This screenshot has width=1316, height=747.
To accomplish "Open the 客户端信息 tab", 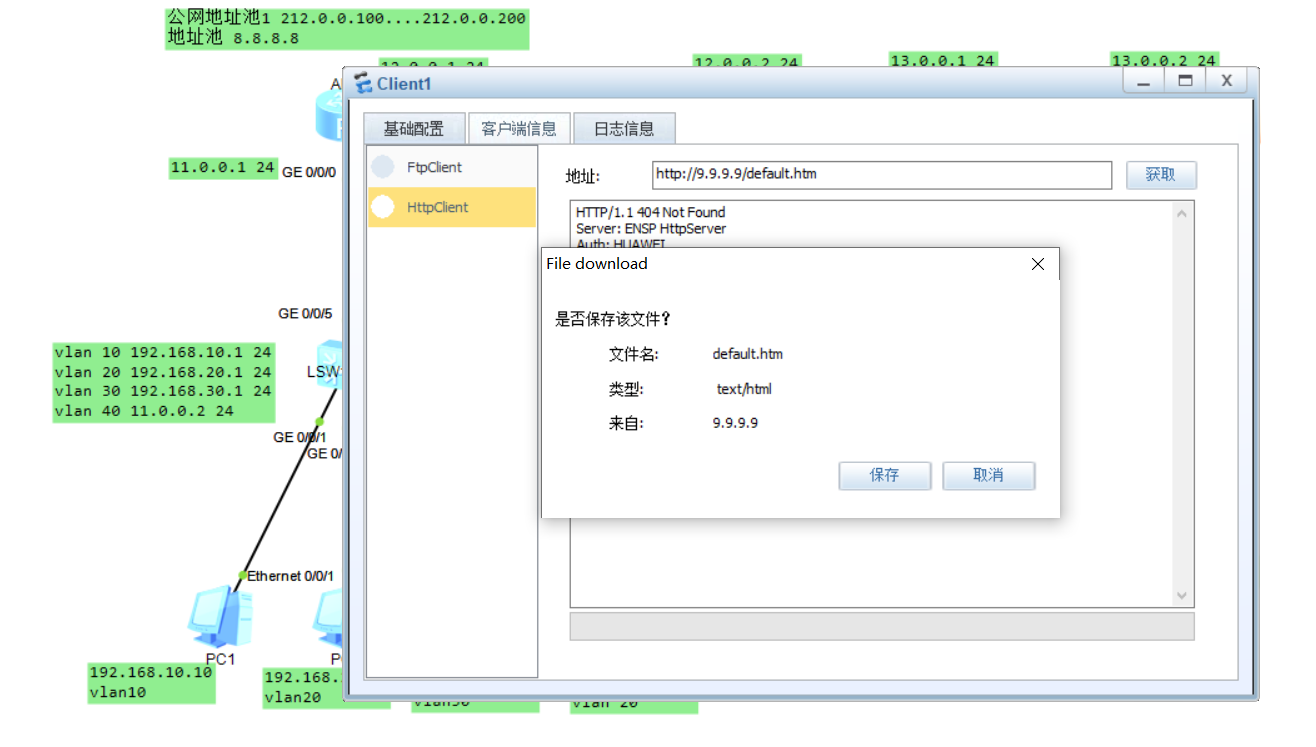I will (x=519, y=129).
